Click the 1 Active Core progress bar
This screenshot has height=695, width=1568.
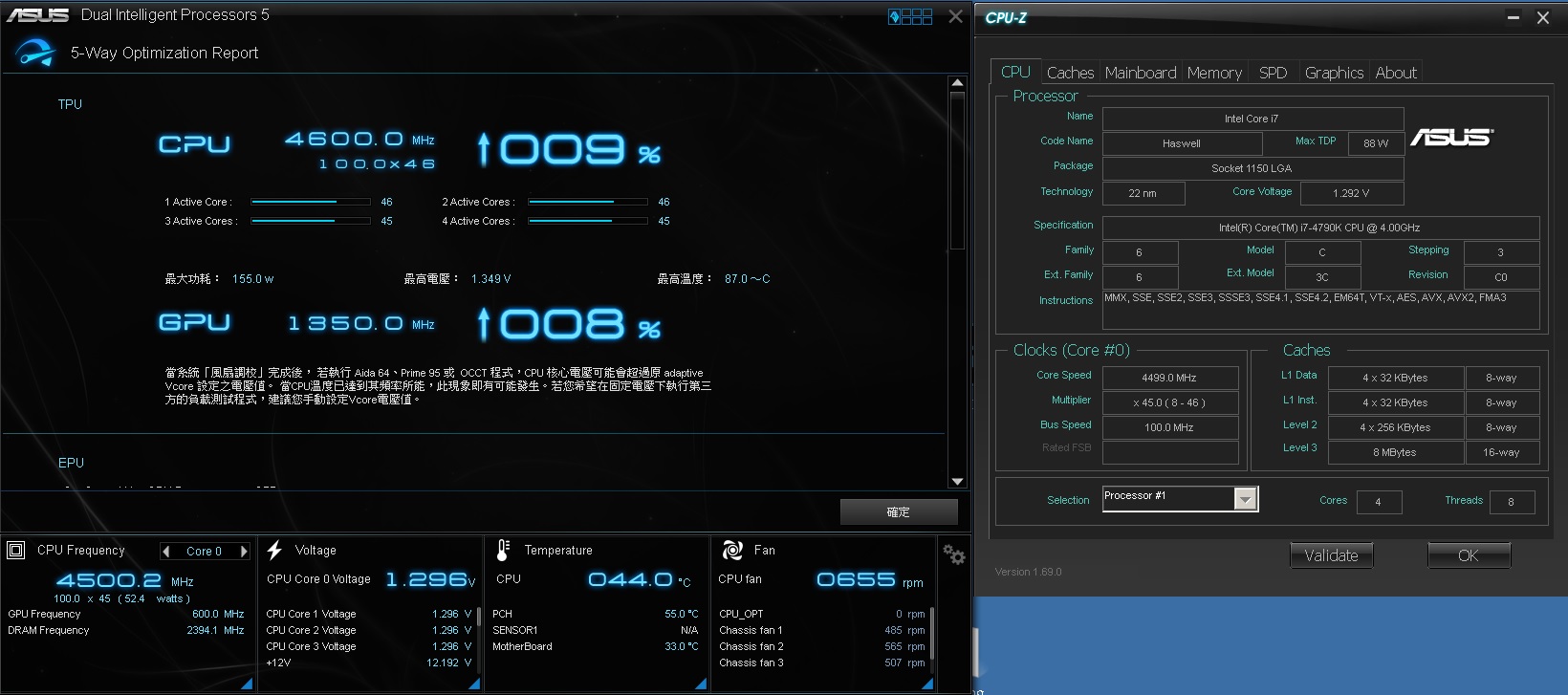311,202
